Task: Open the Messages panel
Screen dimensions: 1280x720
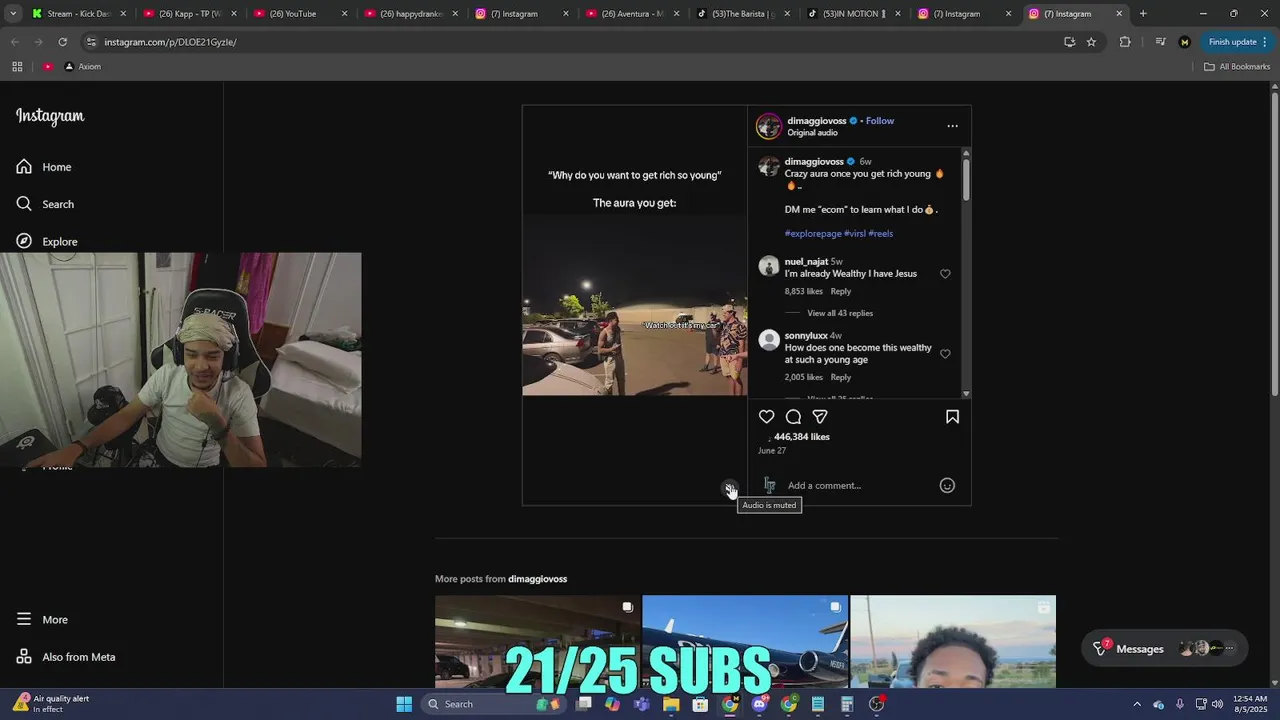Action: 1164,649
